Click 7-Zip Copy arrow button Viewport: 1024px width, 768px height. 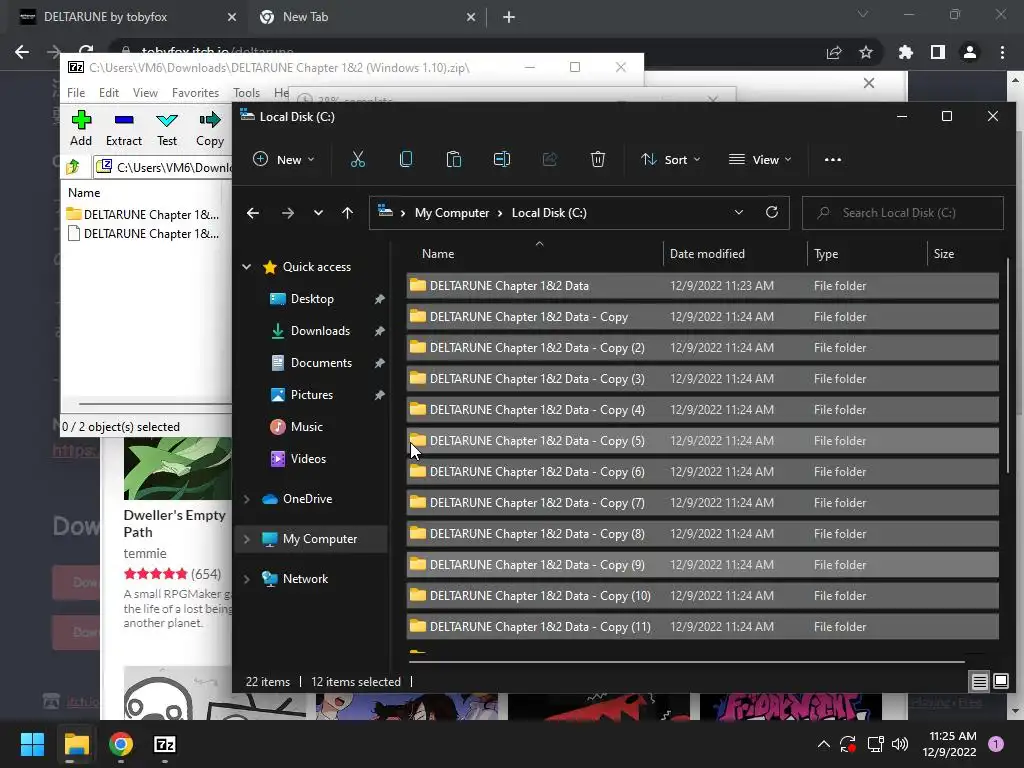[x=210, y=129]
